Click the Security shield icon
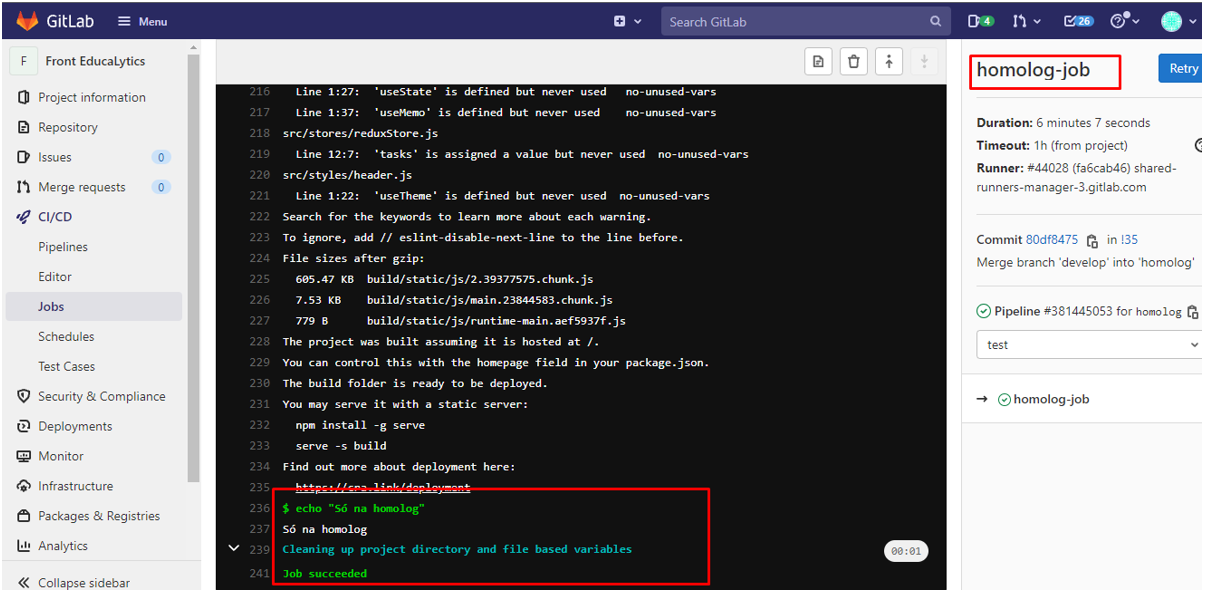The image size is (1206, 593). [x=24, y=396]
